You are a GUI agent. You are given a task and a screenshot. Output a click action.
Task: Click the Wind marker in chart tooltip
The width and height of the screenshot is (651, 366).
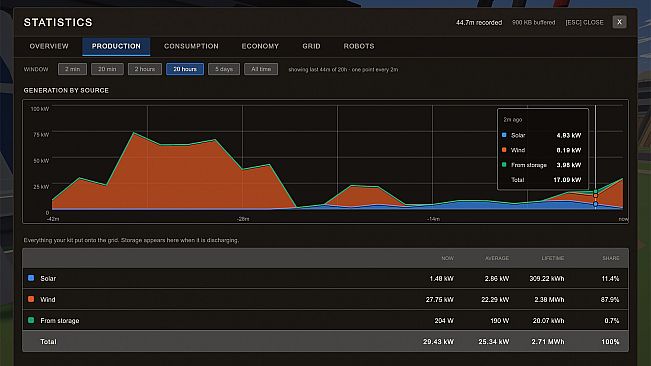pyautogui.click(x=504, y=150)
